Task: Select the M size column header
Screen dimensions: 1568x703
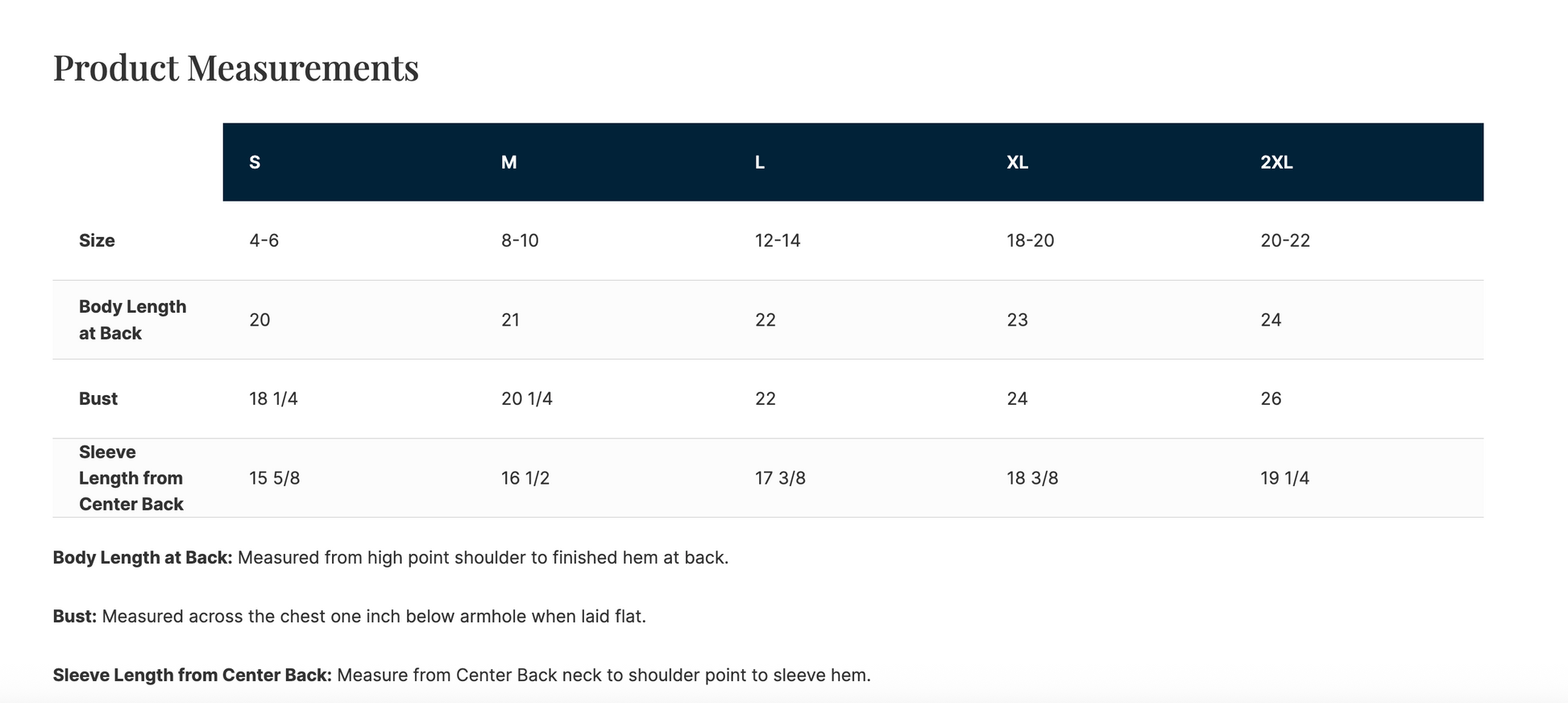Action: coord(508,163)
